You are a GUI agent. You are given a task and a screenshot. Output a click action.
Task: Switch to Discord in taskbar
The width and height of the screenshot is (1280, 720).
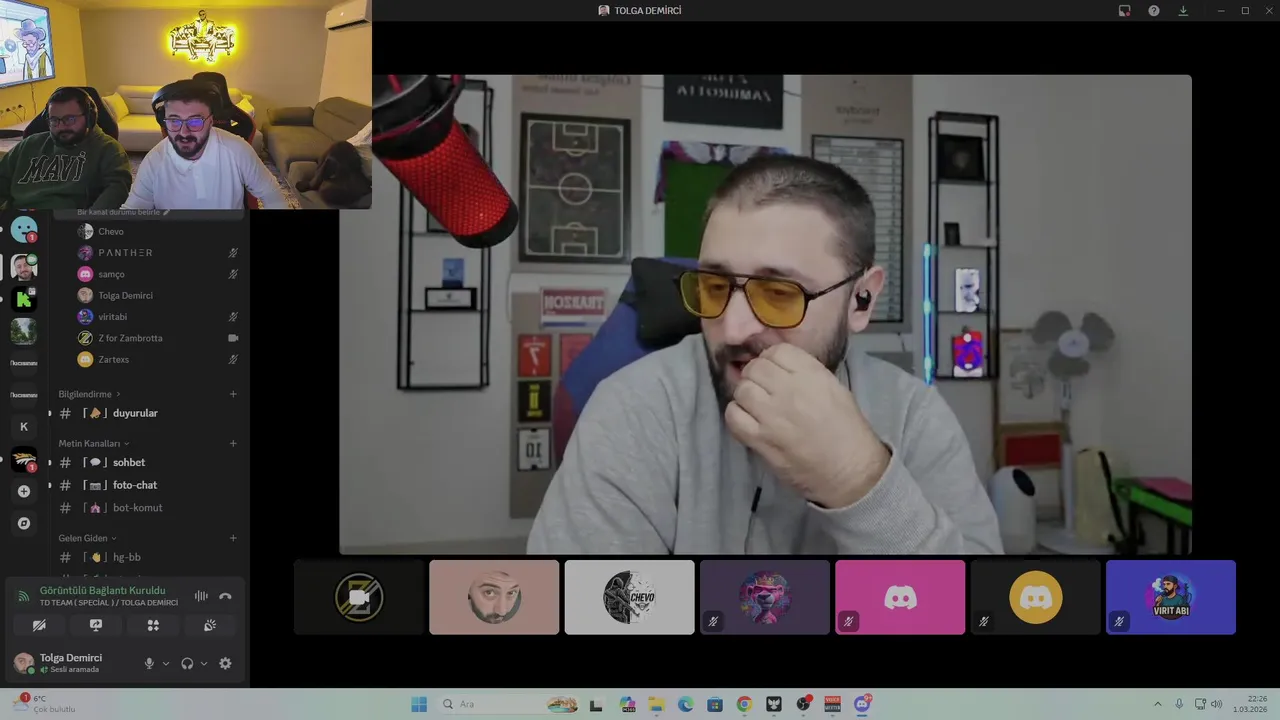click(862, 704)
